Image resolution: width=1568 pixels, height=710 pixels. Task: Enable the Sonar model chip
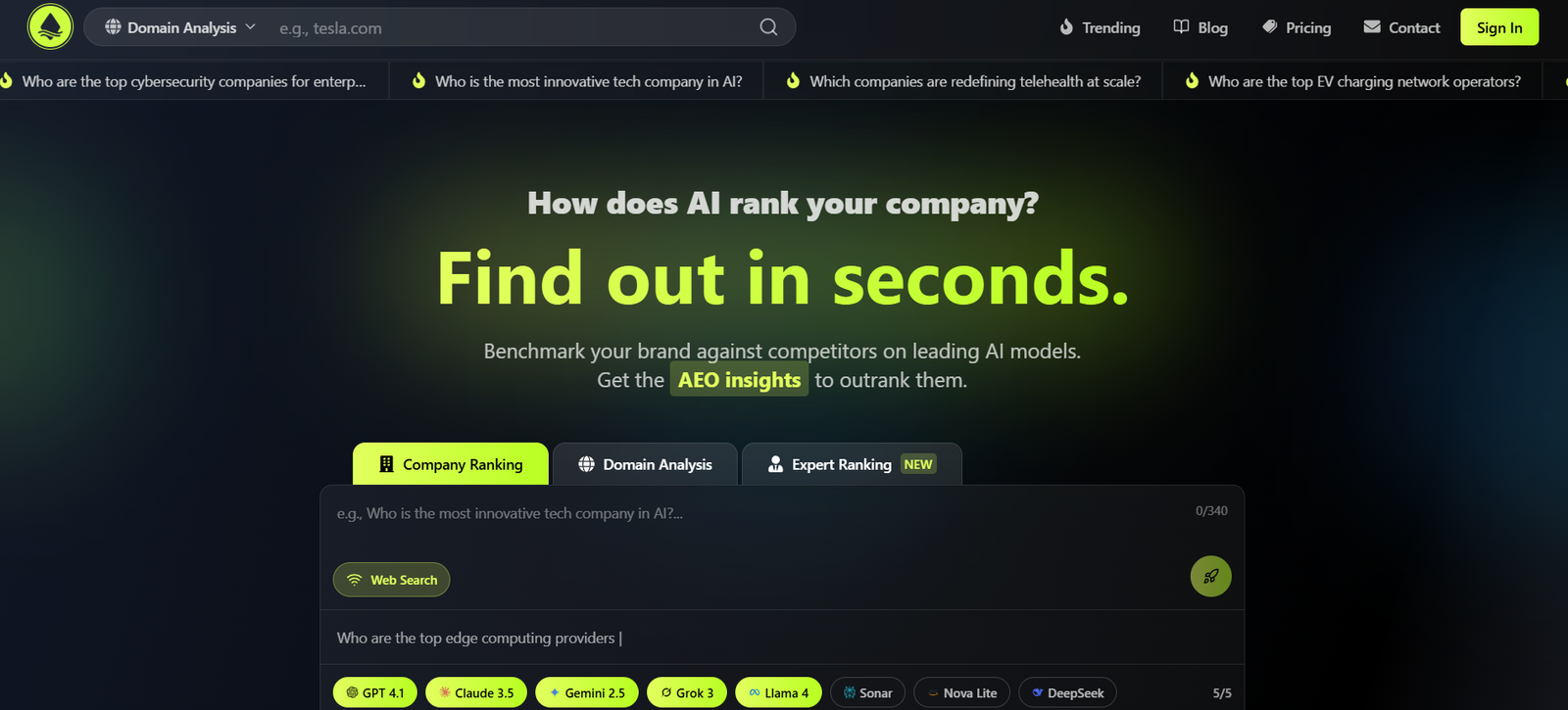pos(867,692)
